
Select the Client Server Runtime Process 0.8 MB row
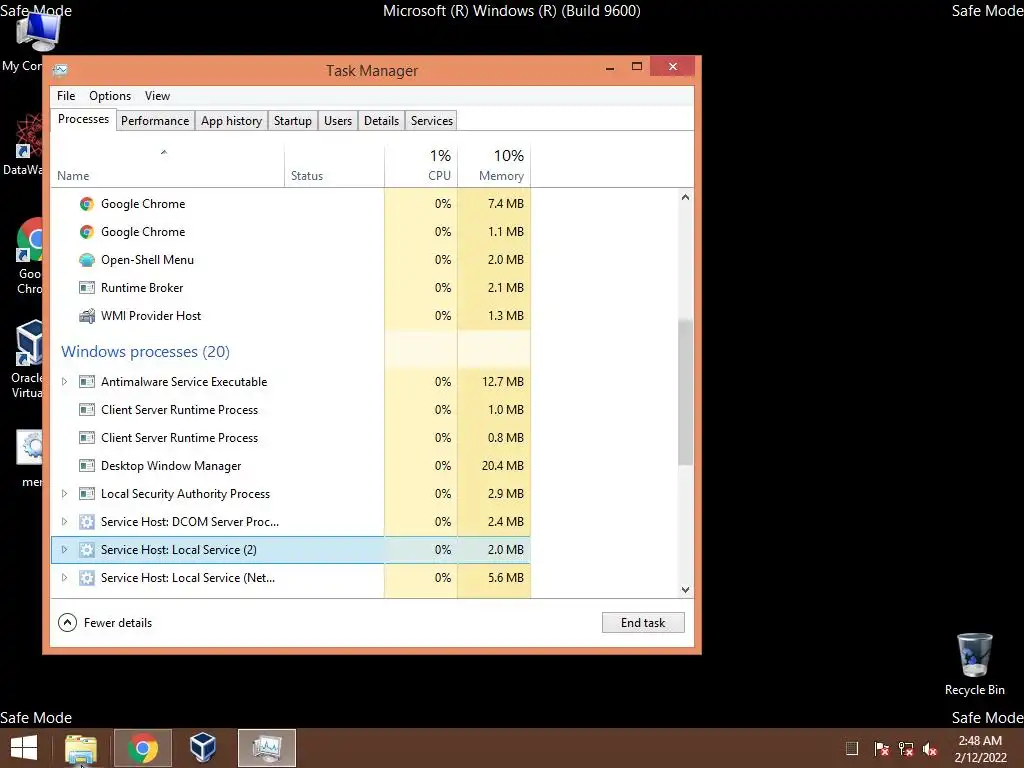pyautogui.click(x=291, y=438)
